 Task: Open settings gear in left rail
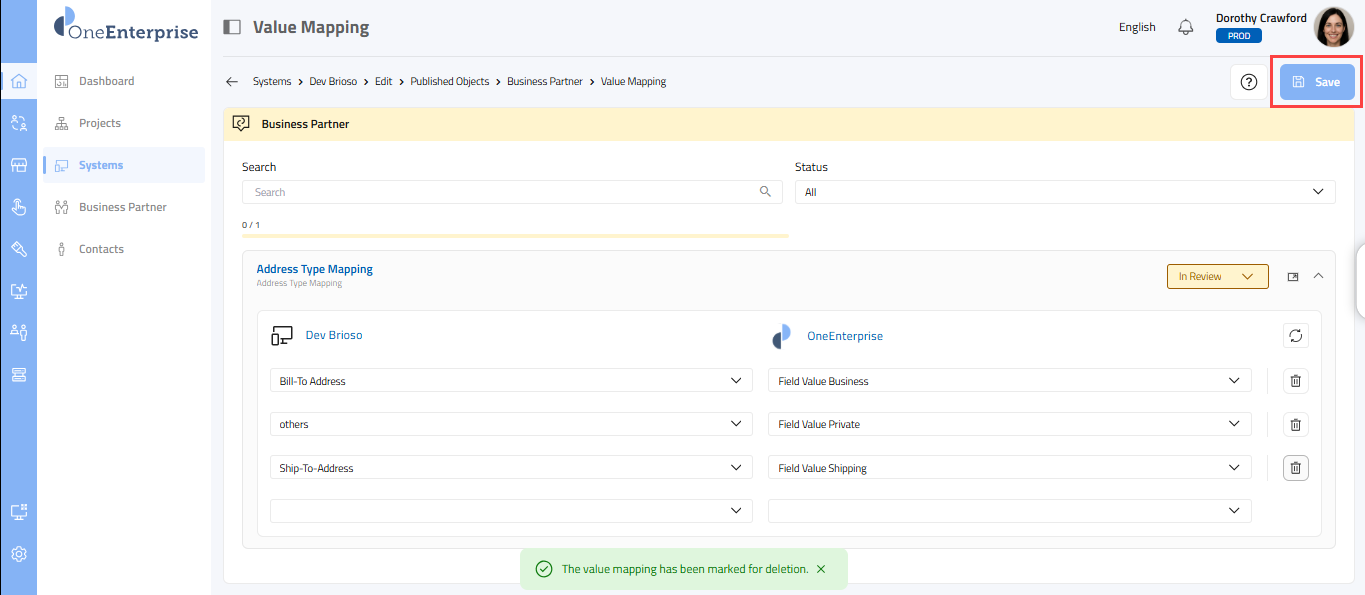(x=19, y=554)
